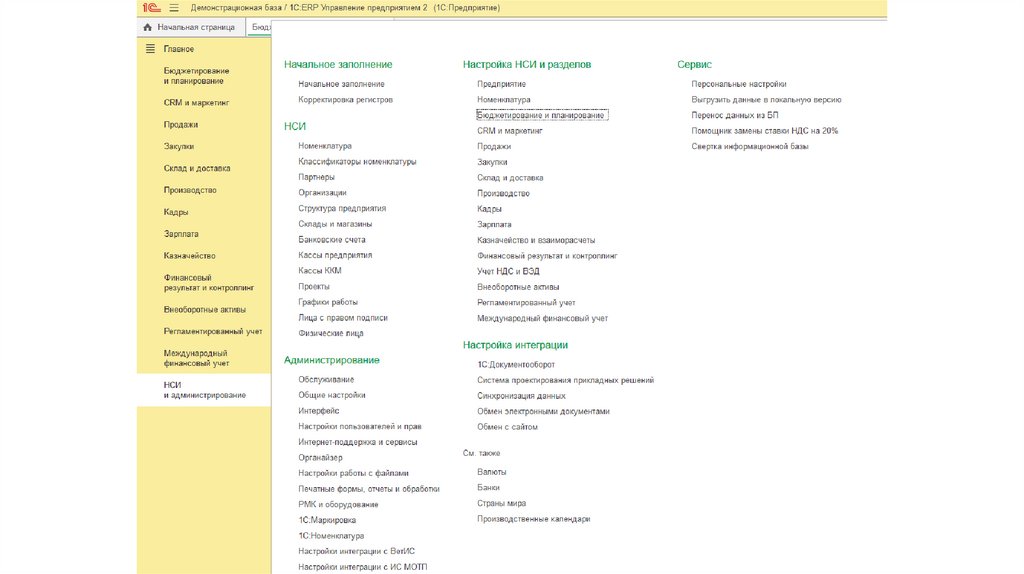
Task: Open Финансовый результат и контроллинг in sidebar
Action: (209, 283)
